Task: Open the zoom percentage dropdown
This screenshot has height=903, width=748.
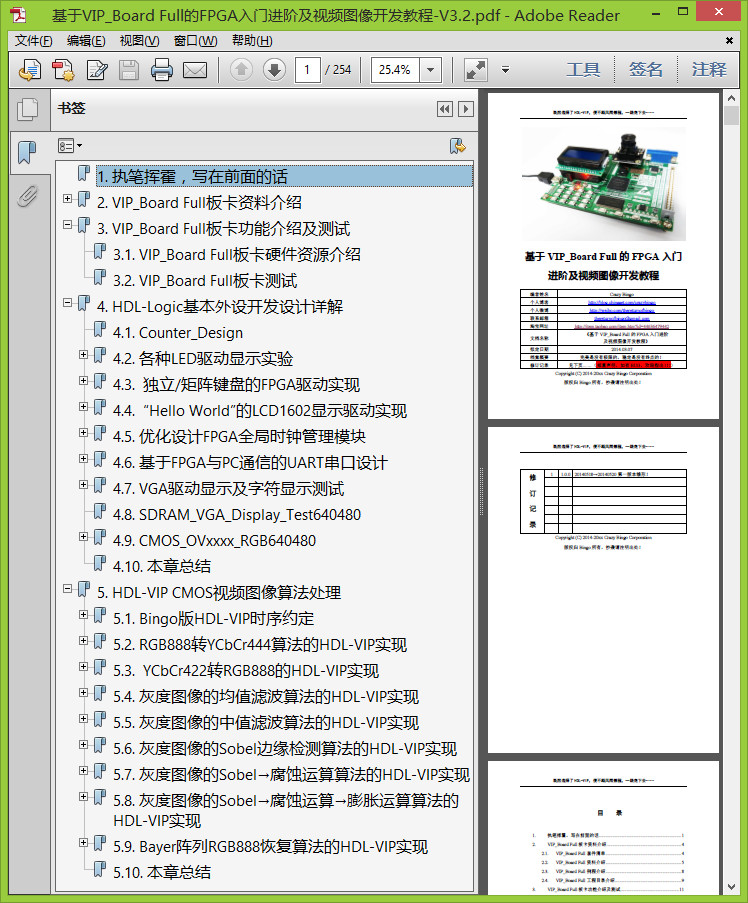Action: [x=431, y=70]
